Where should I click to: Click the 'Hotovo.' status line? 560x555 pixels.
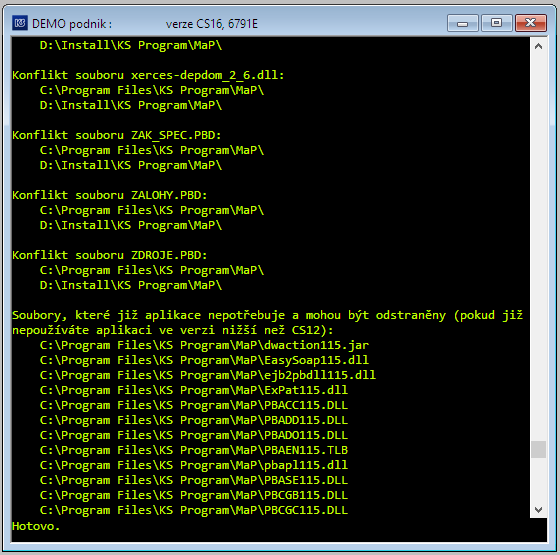[36, 526]
